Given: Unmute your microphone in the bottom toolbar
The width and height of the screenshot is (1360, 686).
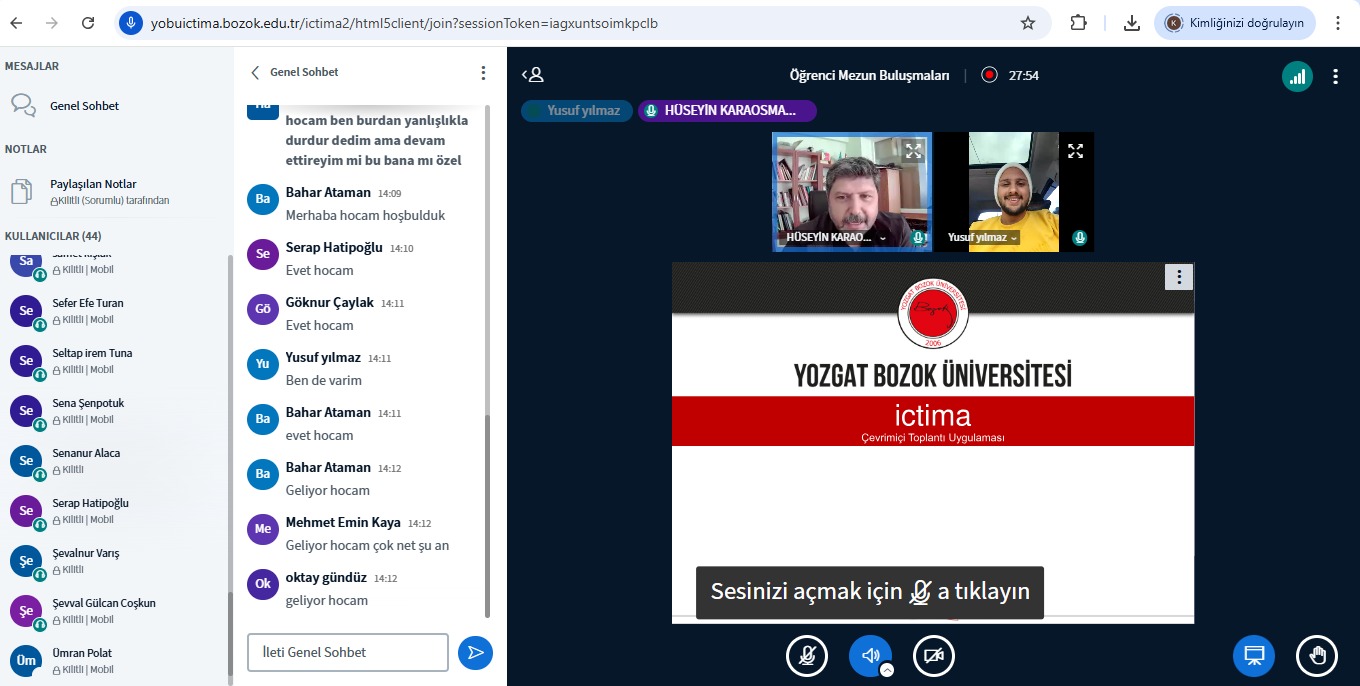Looking at the screenshot, I should click(x=806, y=656).
